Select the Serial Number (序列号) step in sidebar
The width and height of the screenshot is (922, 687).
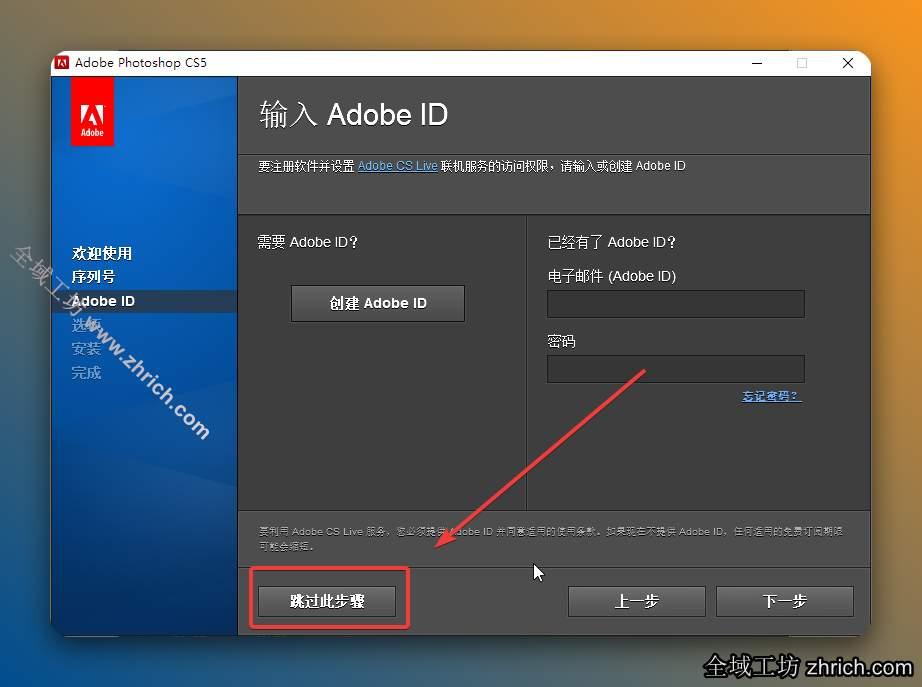tap(93, 276)
